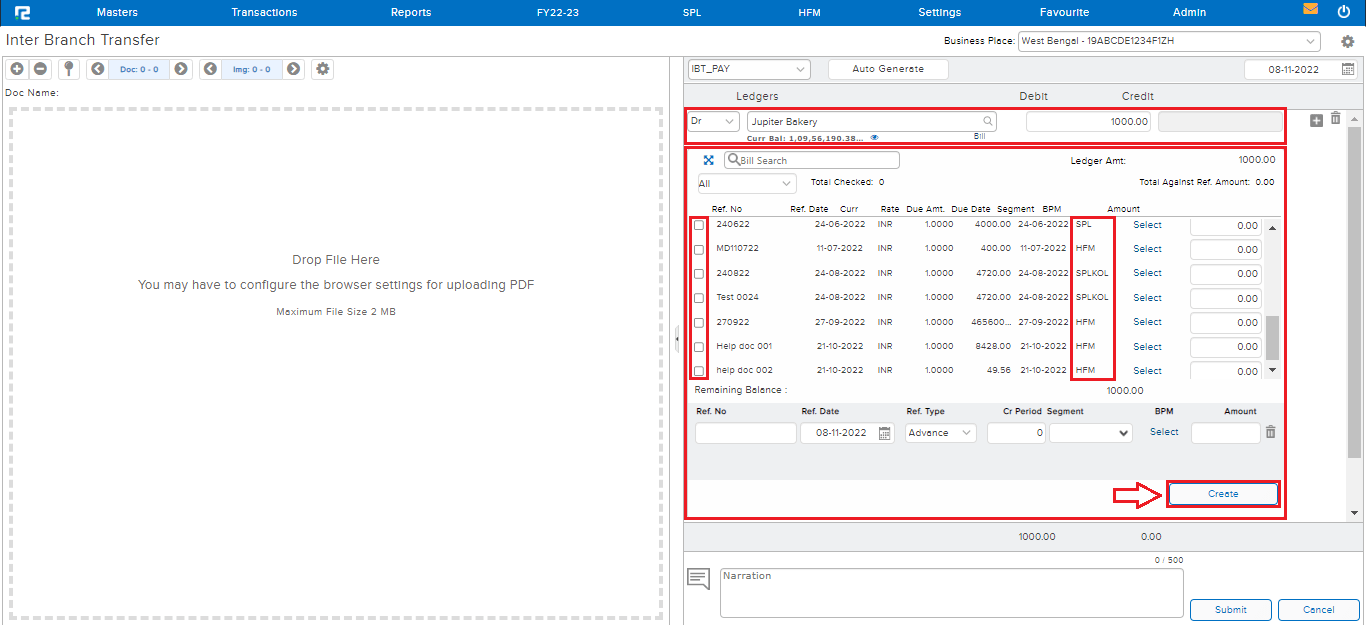Click the zoom in plus icon
This screenshot has height=625, width=1366.
click(x=17, y=69)
